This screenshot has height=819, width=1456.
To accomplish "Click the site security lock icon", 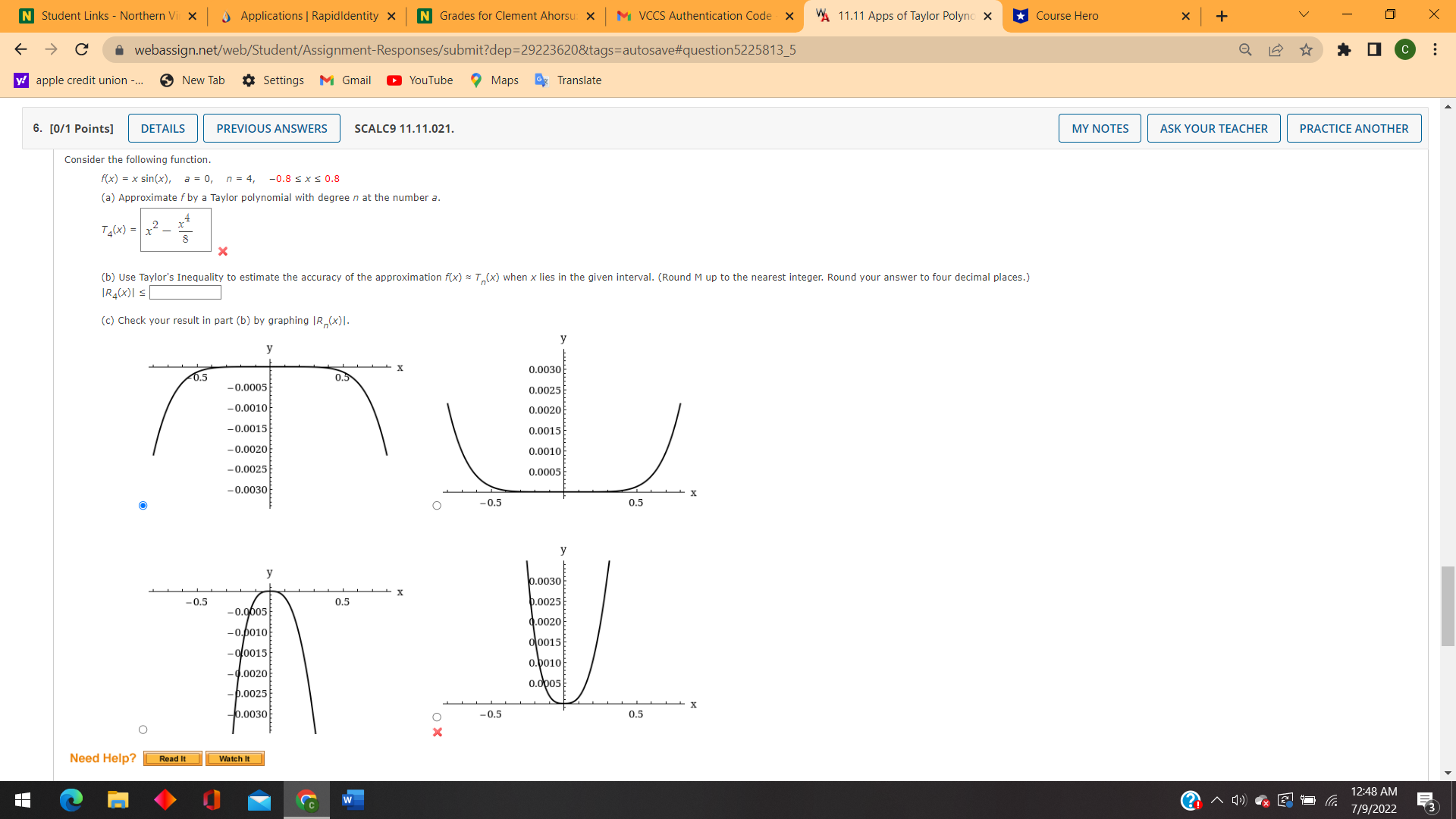I will point(119,49).
